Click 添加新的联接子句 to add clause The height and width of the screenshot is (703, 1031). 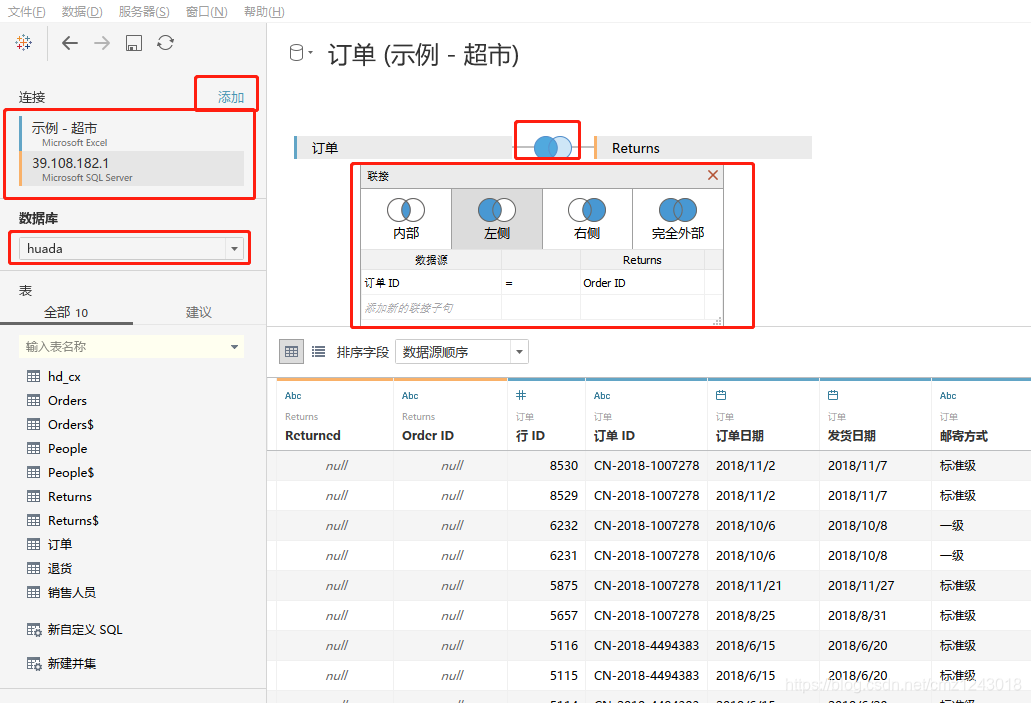(x=409, y=308)
